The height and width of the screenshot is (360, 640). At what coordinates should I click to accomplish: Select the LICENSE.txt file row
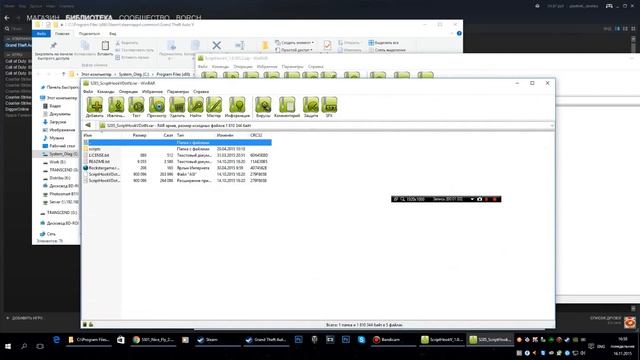pos(177,155)
